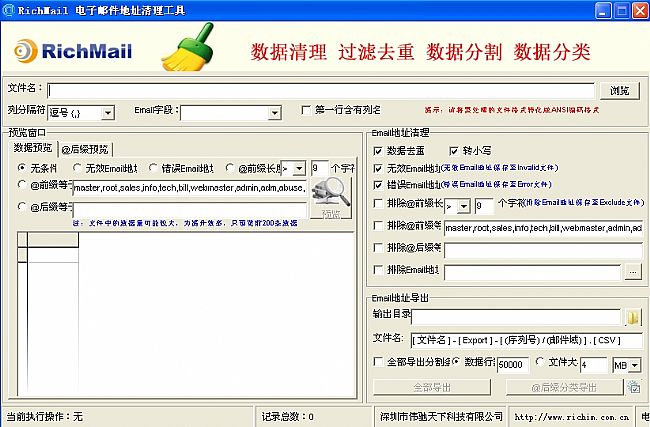Click the broom cleaning icon

[189, 47]
